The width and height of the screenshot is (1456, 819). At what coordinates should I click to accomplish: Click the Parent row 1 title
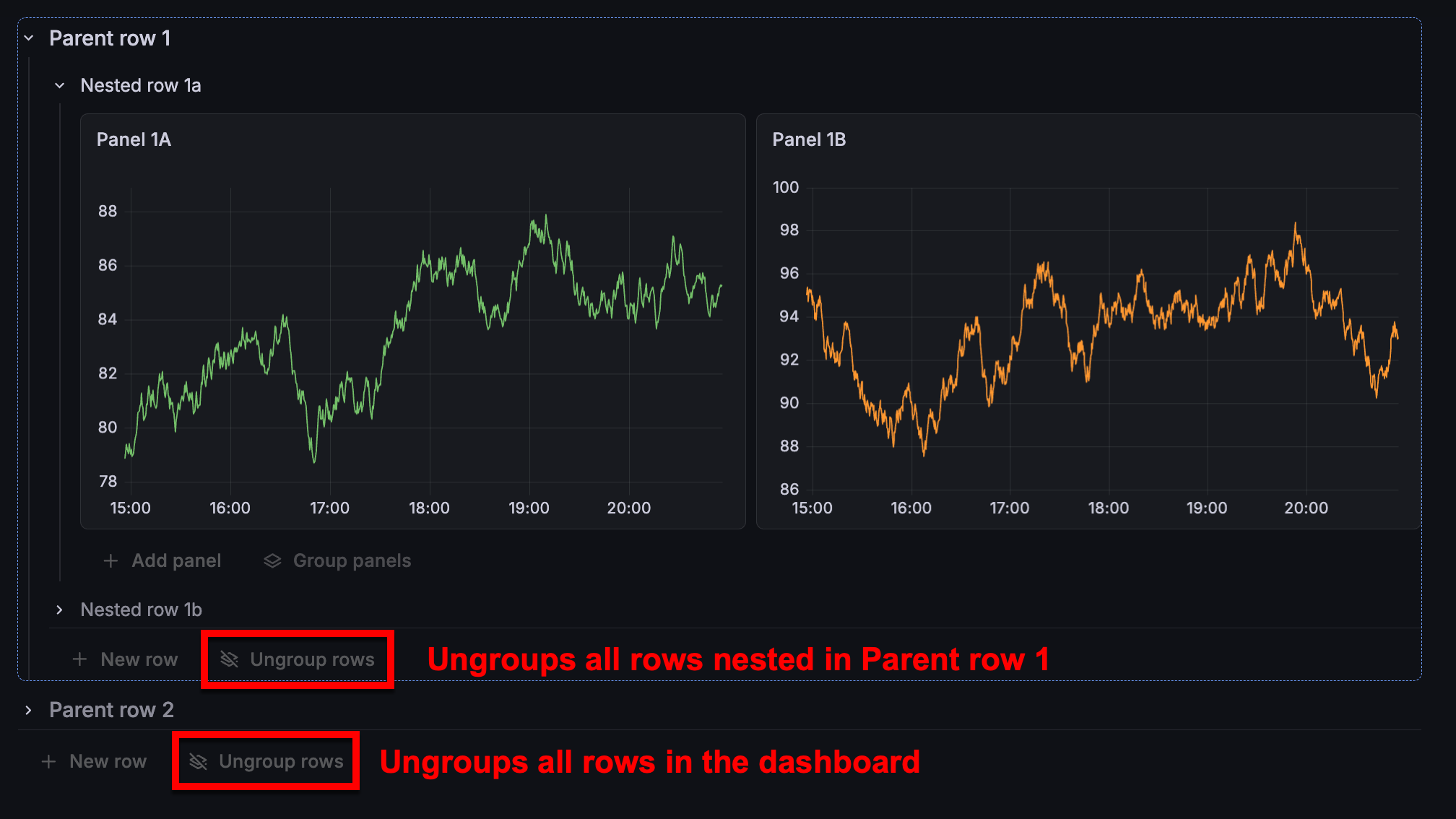tap(110, 38)
